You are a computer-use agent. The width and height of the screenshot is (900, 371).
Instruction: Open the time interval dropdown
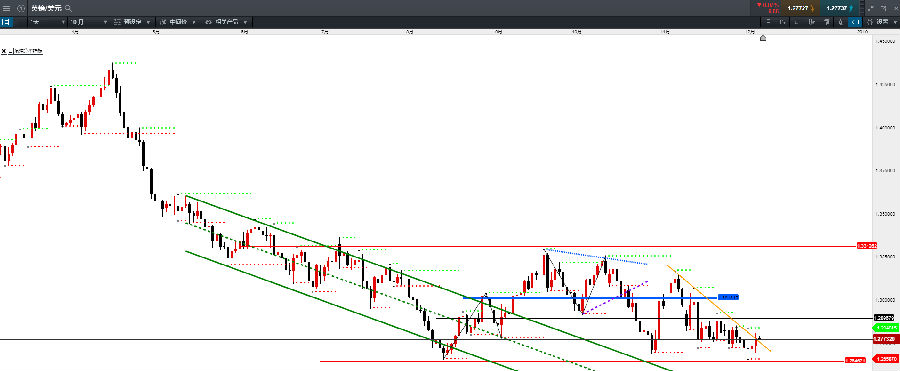[48, 22]
